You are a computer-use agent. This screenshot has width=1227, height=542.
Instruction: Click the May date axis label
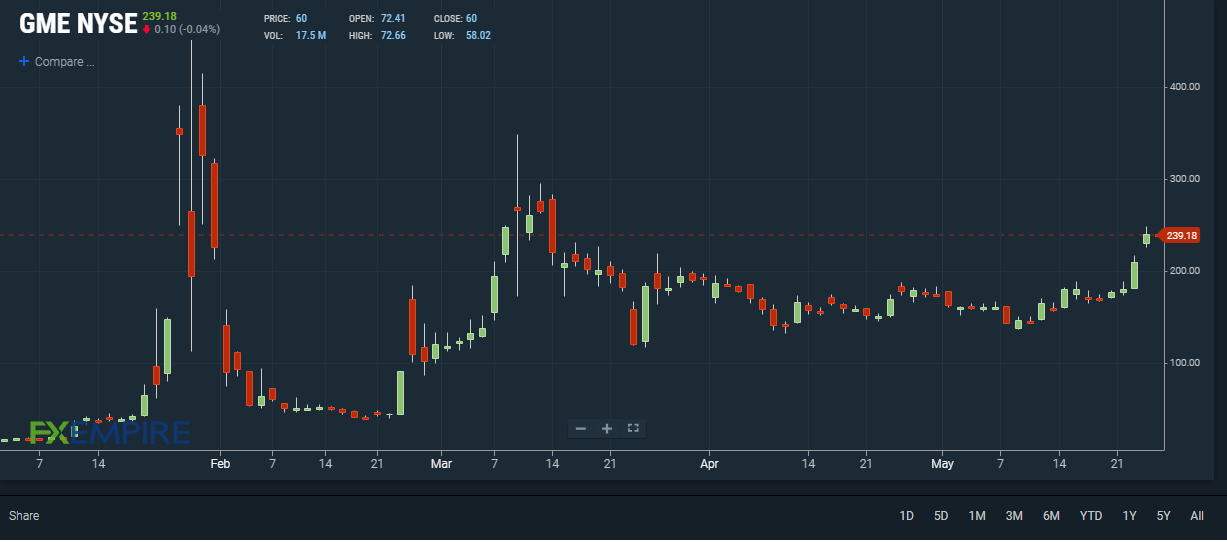point(942,464)
